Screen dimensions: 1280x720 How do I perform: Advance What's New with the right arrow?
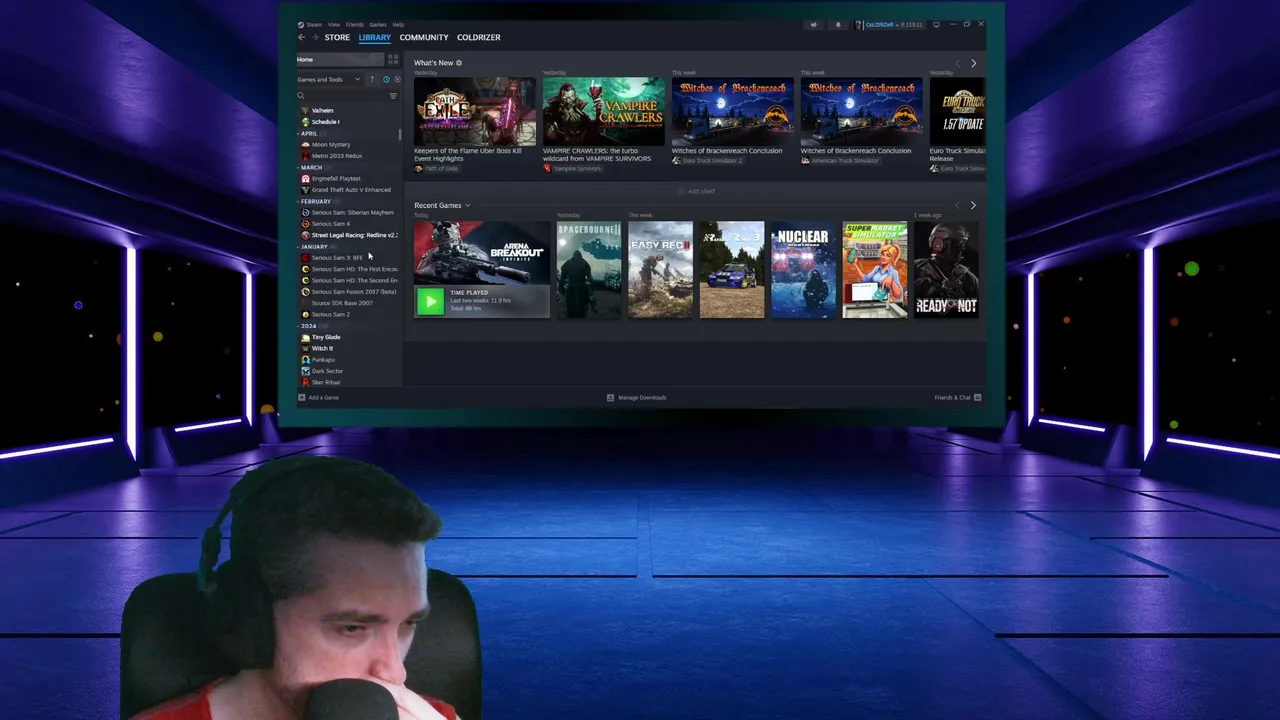974,63
